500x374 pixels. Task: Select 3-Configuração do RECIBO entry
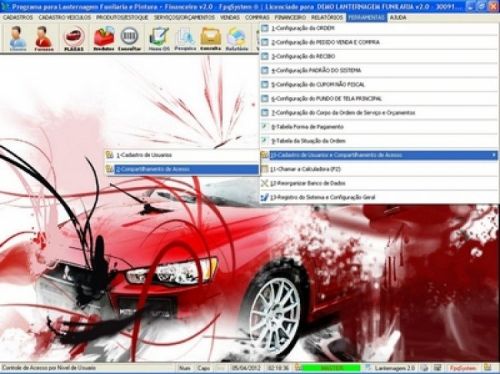[379, 56]
